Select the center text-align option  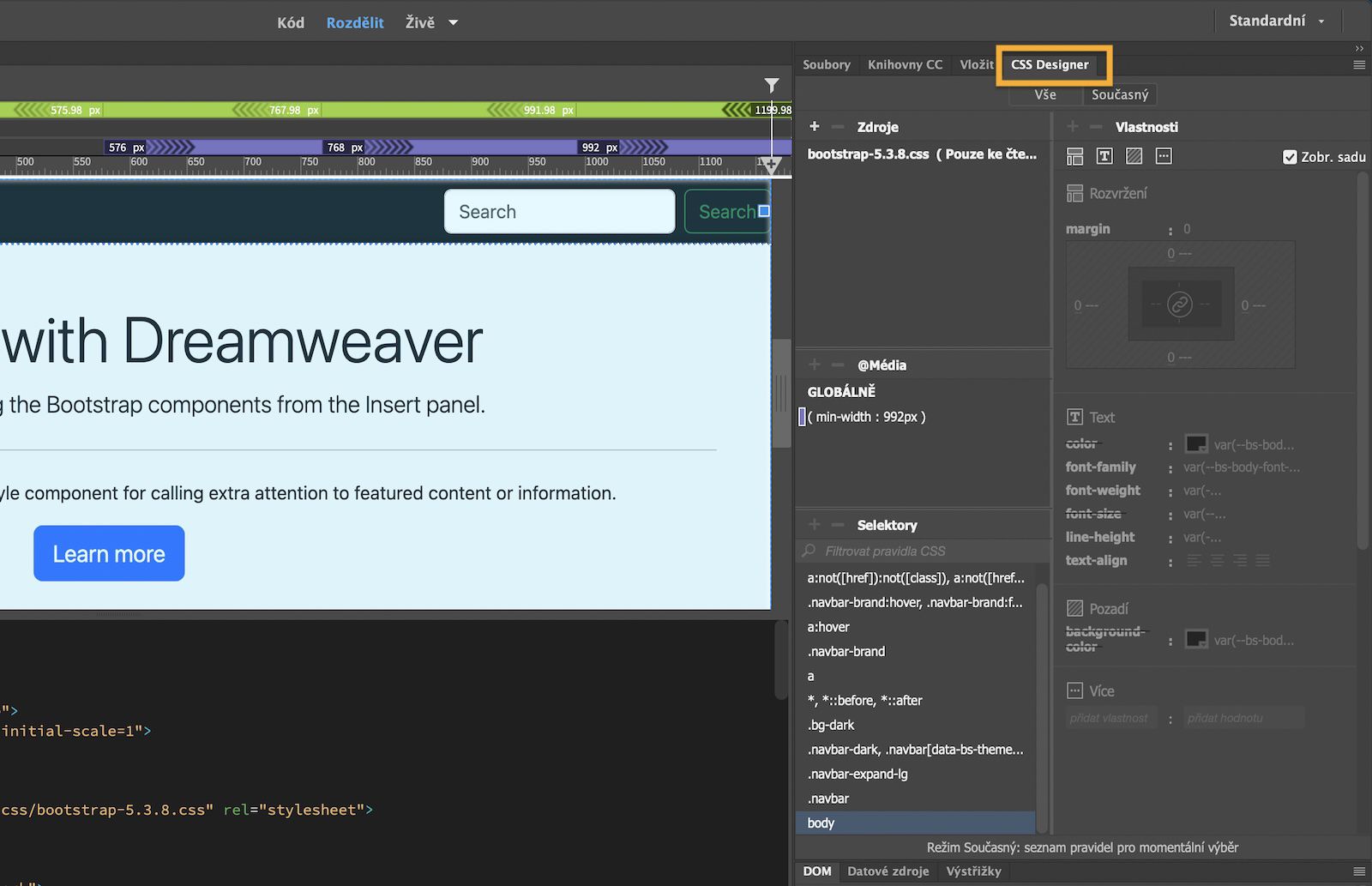tap(1217, 560)
